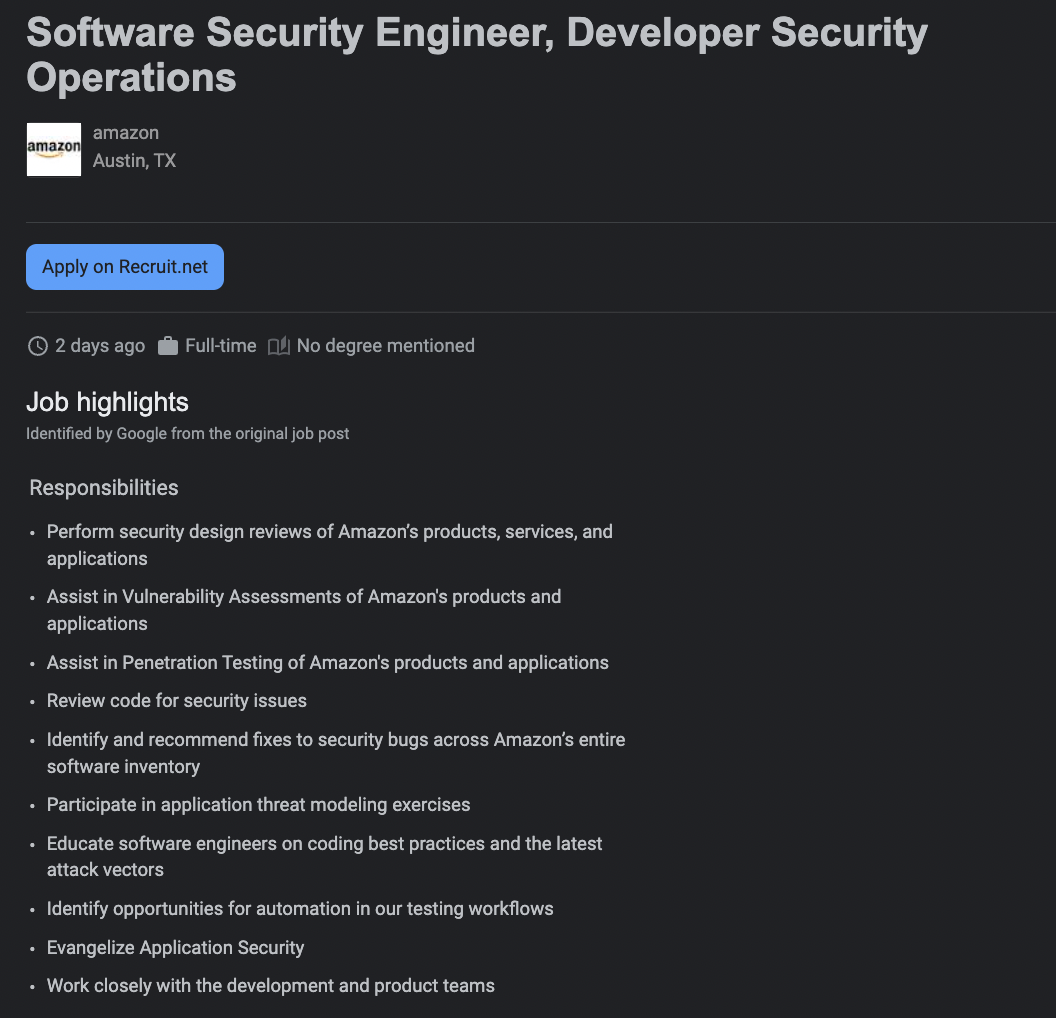Viewport: 1056px width, 1018px height.
Task: Click the clock icon beside 2 days ago
Action: 38,346
